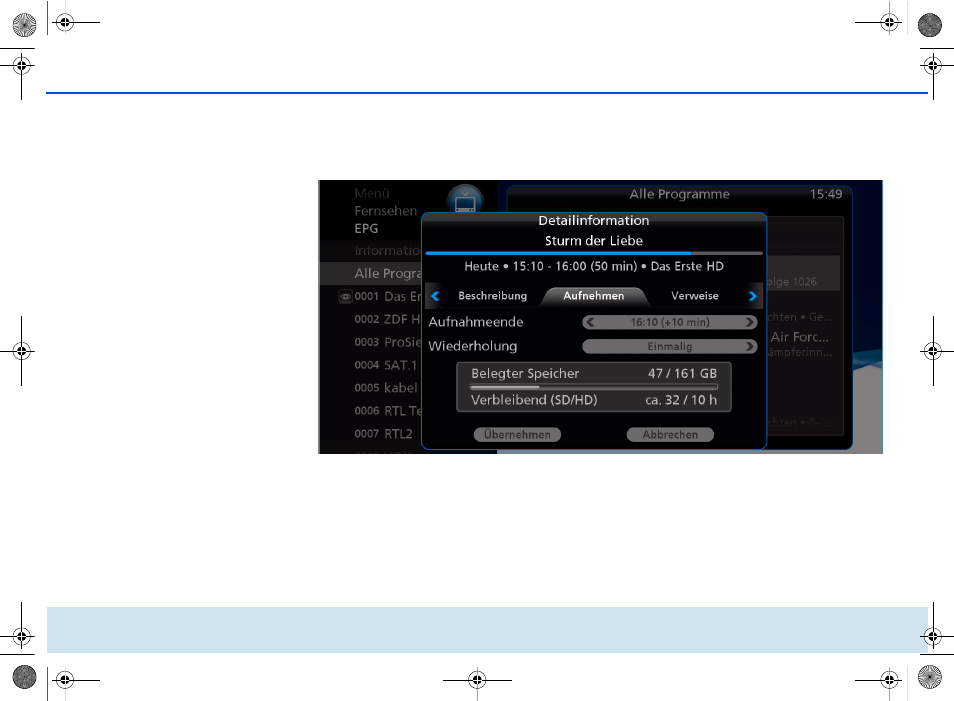Screen dimensions: 954x701
Task: Select channel 0001 Das Erste in the list
Action: click(371, 296)
